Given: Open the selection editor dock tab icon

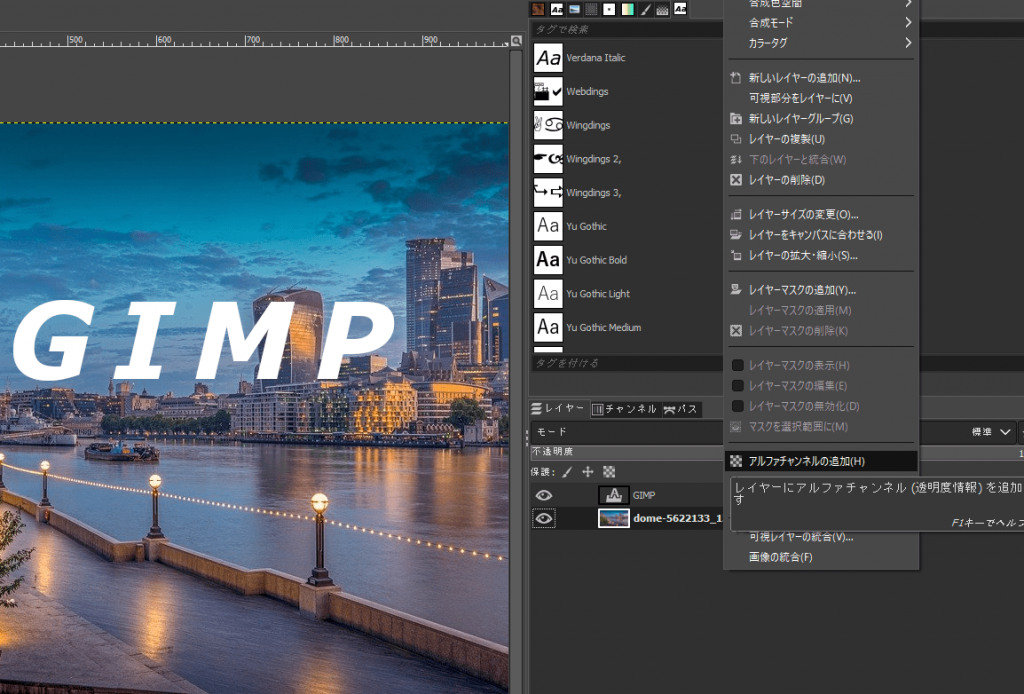Looking at the screenshot, I should [x=591, y=9].
